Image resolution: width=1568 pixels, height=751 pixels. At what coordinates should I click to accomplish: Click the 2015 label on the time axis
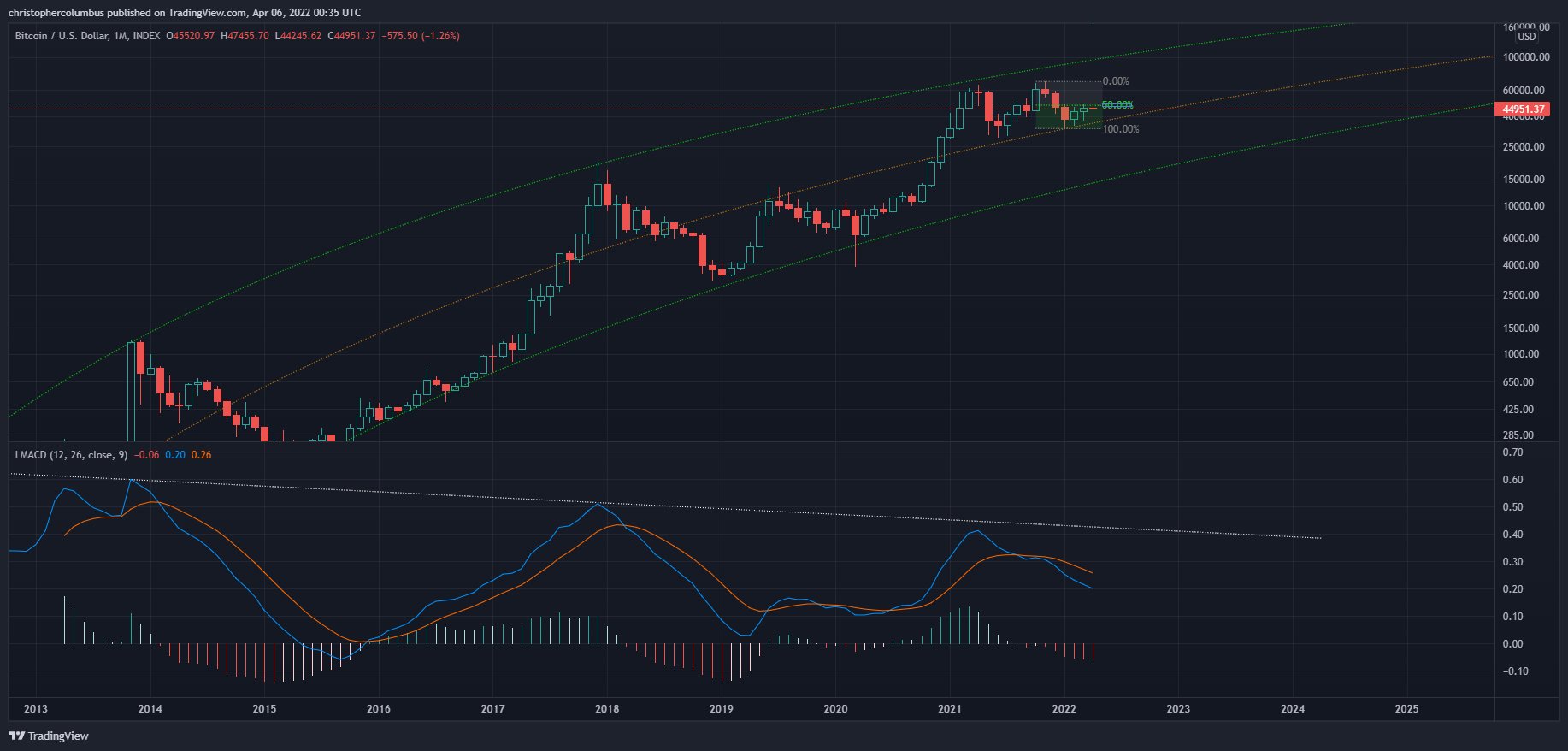pyautogui.click(x=264, y=709)
